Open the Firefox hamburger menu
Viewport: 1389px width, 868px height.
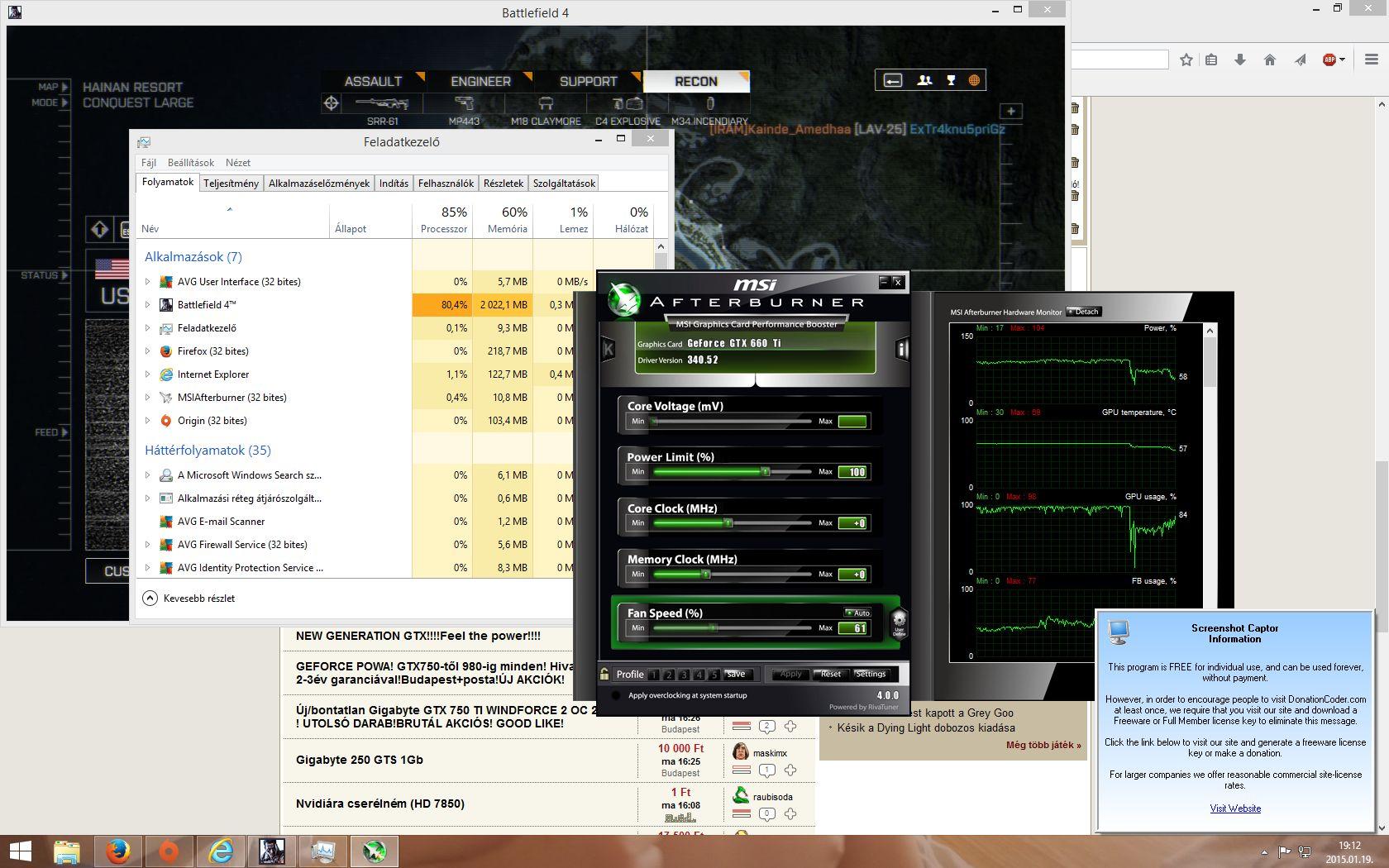1371,60
